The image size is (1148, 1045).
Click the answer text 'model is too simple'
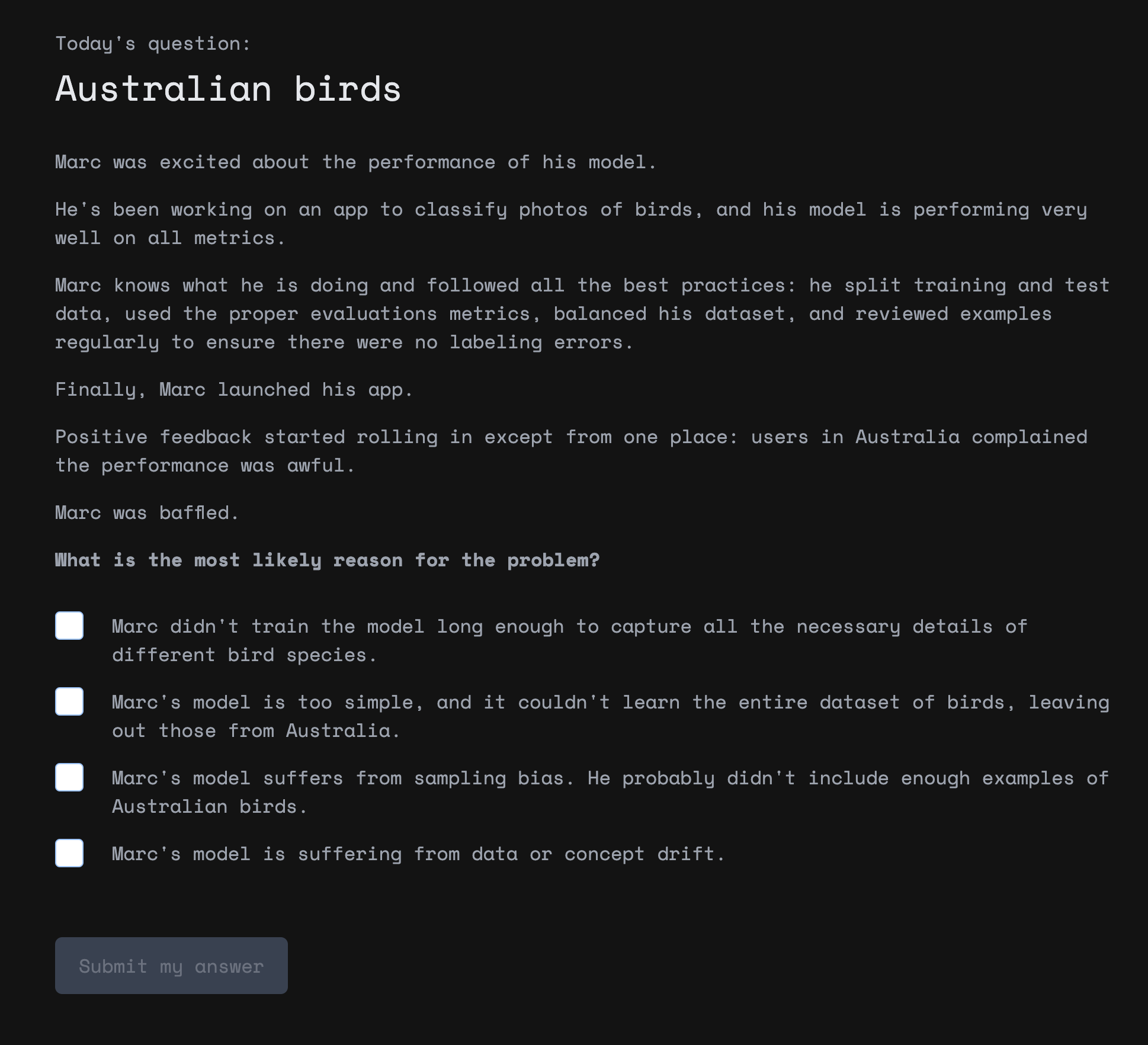611,716
